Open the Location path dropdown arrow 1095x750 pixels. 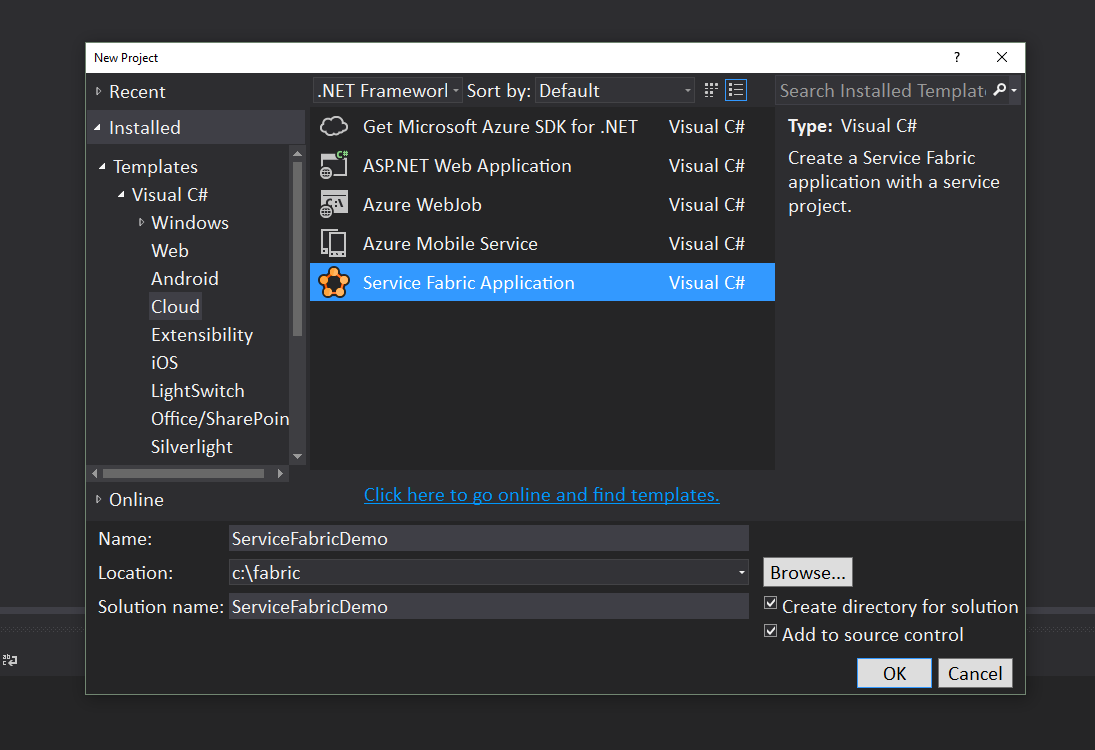tap(741, 573)
